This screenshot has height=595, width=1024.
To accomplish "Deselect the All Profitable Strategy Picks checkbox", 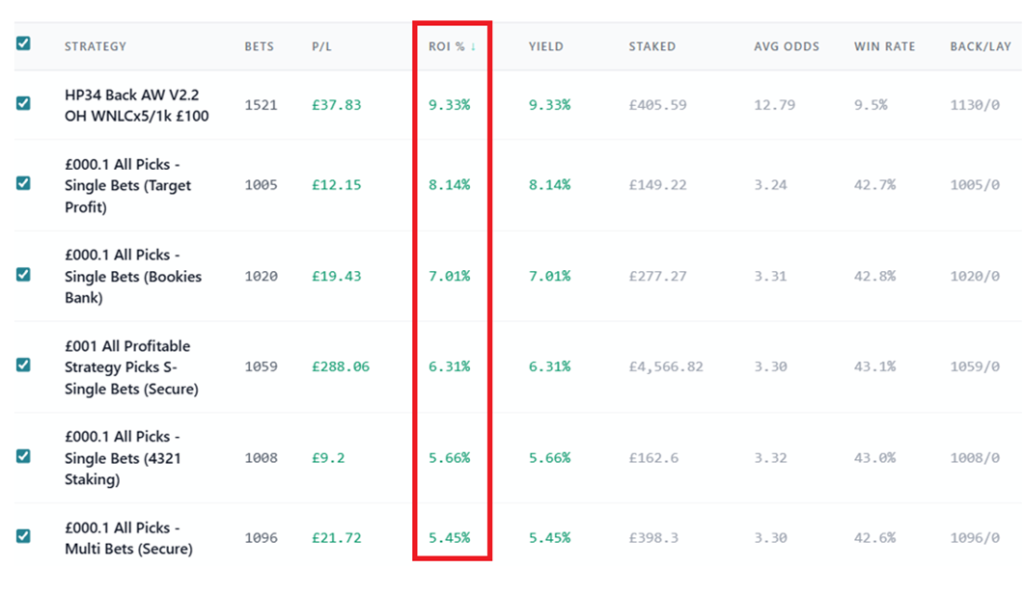I will (x=23, y=365).
